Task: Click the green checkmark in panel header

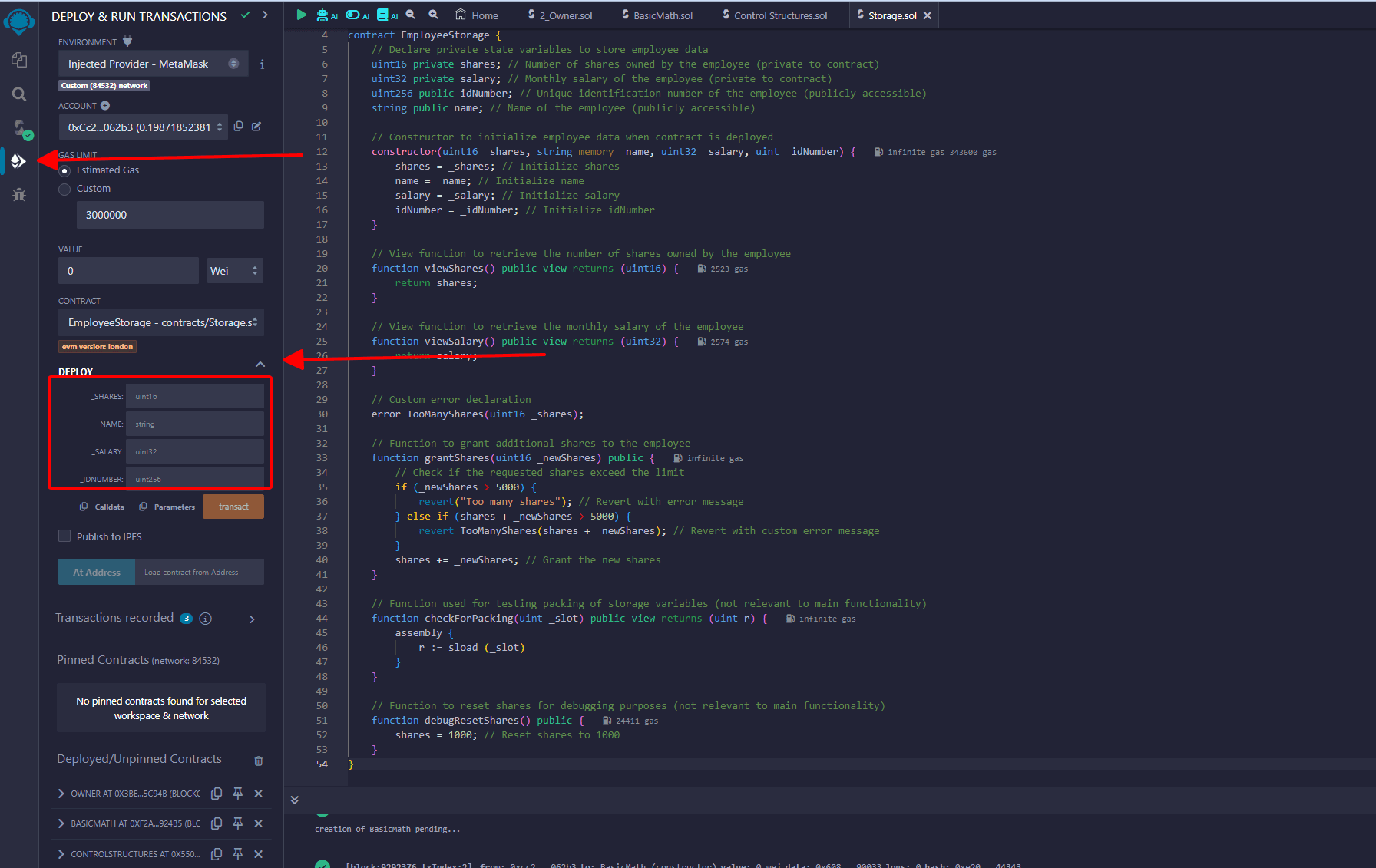Action: pyautogui.click(x=245, y=15)
